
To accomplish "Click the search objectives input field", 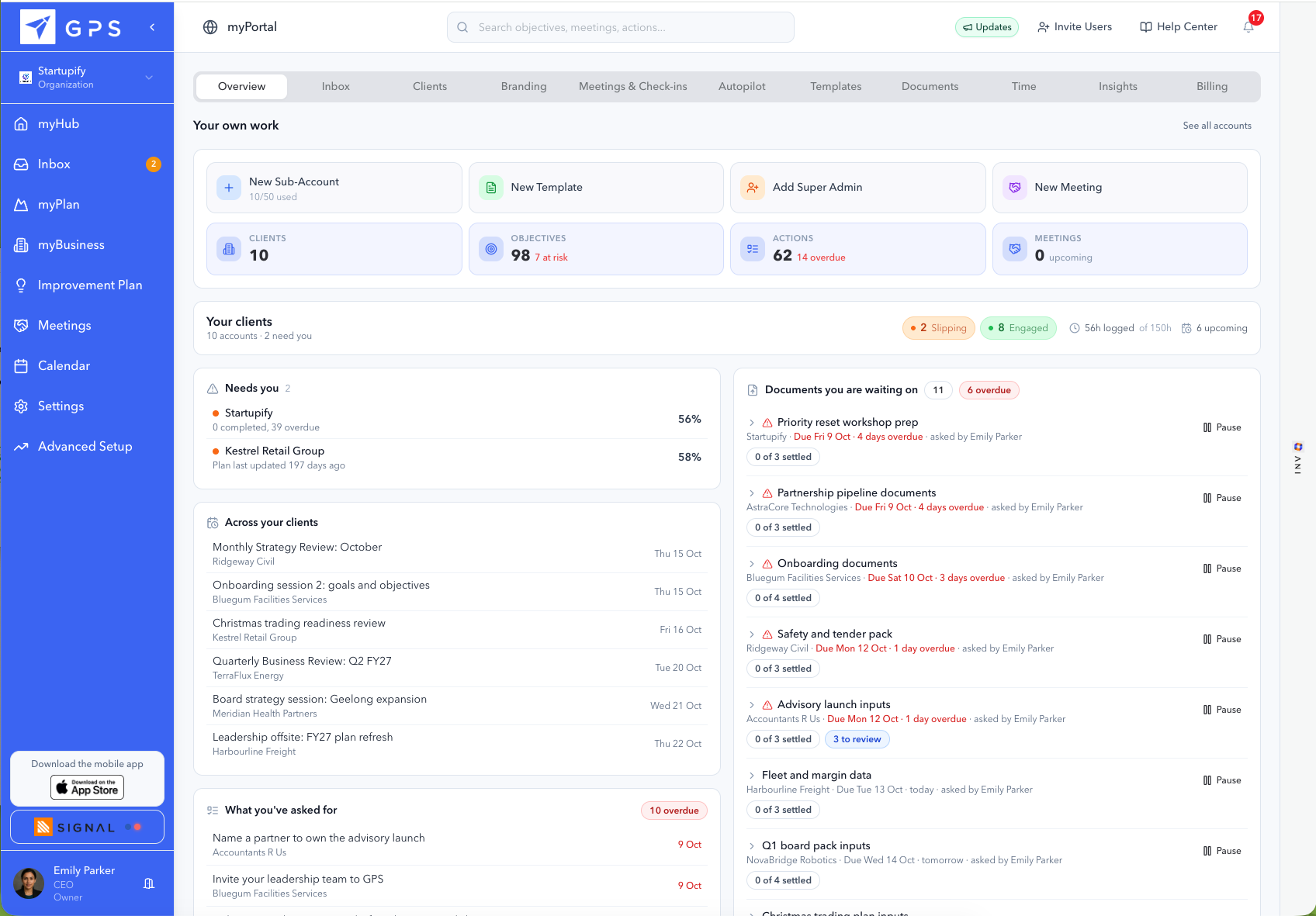I will click(621, 27).
